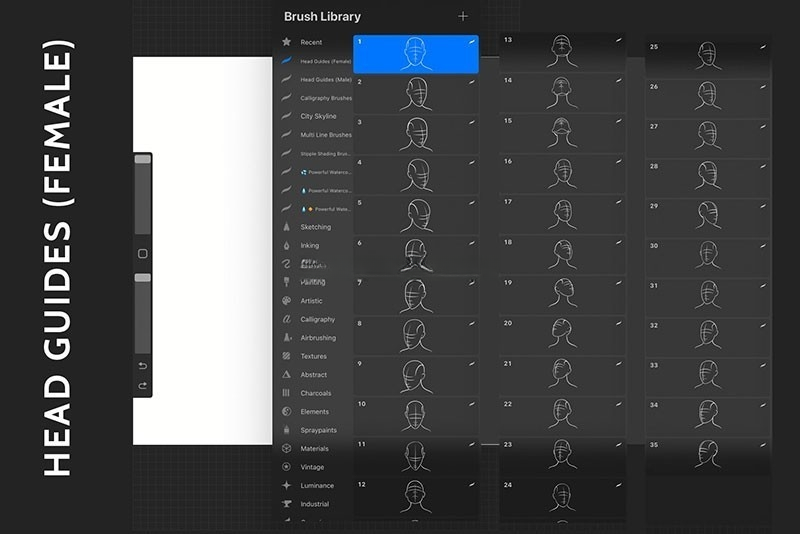Select the Sketching brush category
The image size is (800, 534).
pos(315,227)
